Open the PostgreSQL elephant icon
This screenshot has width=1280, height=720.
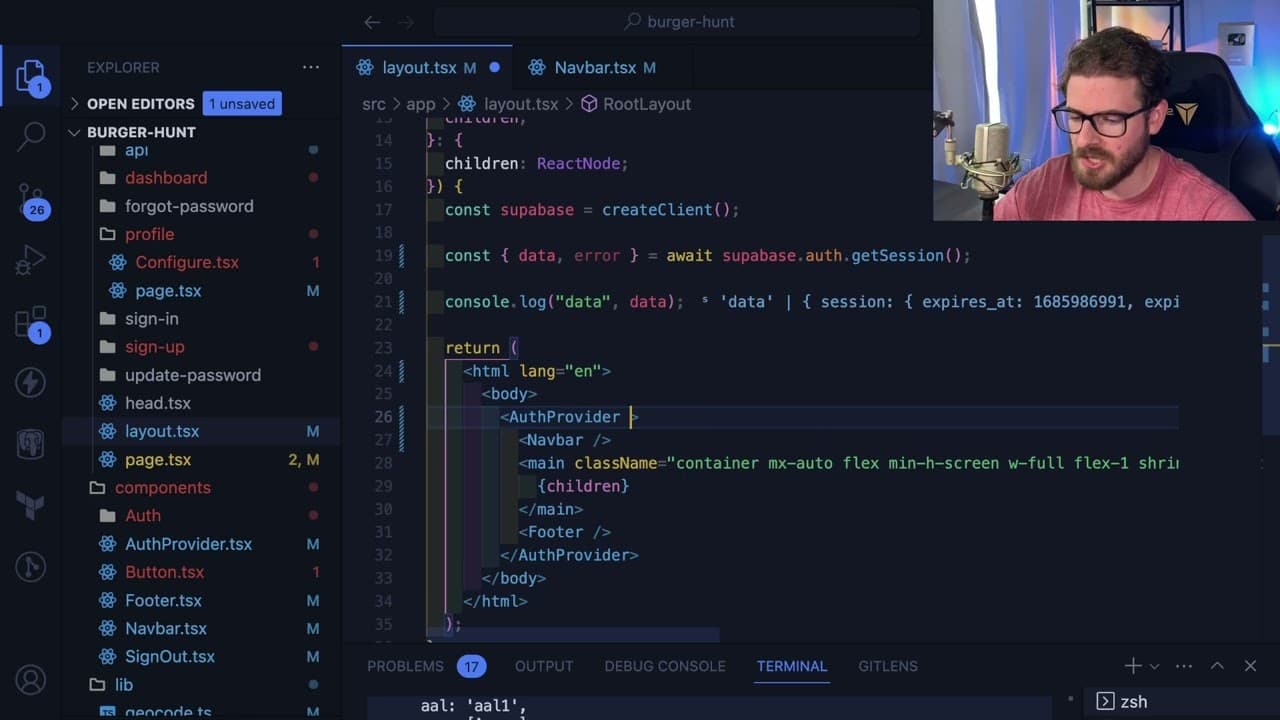point(30,443)
